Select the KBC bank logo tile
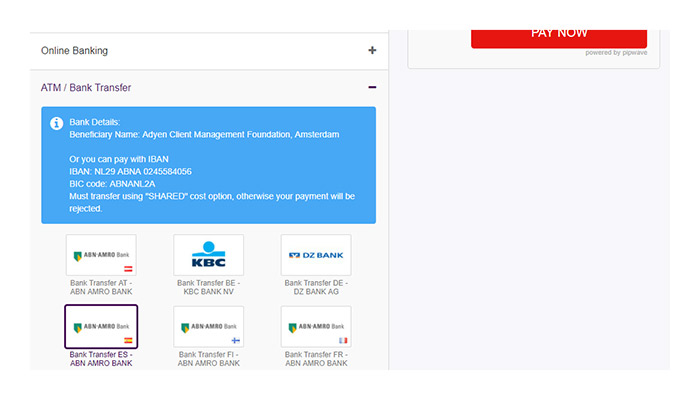 point(208,255)
